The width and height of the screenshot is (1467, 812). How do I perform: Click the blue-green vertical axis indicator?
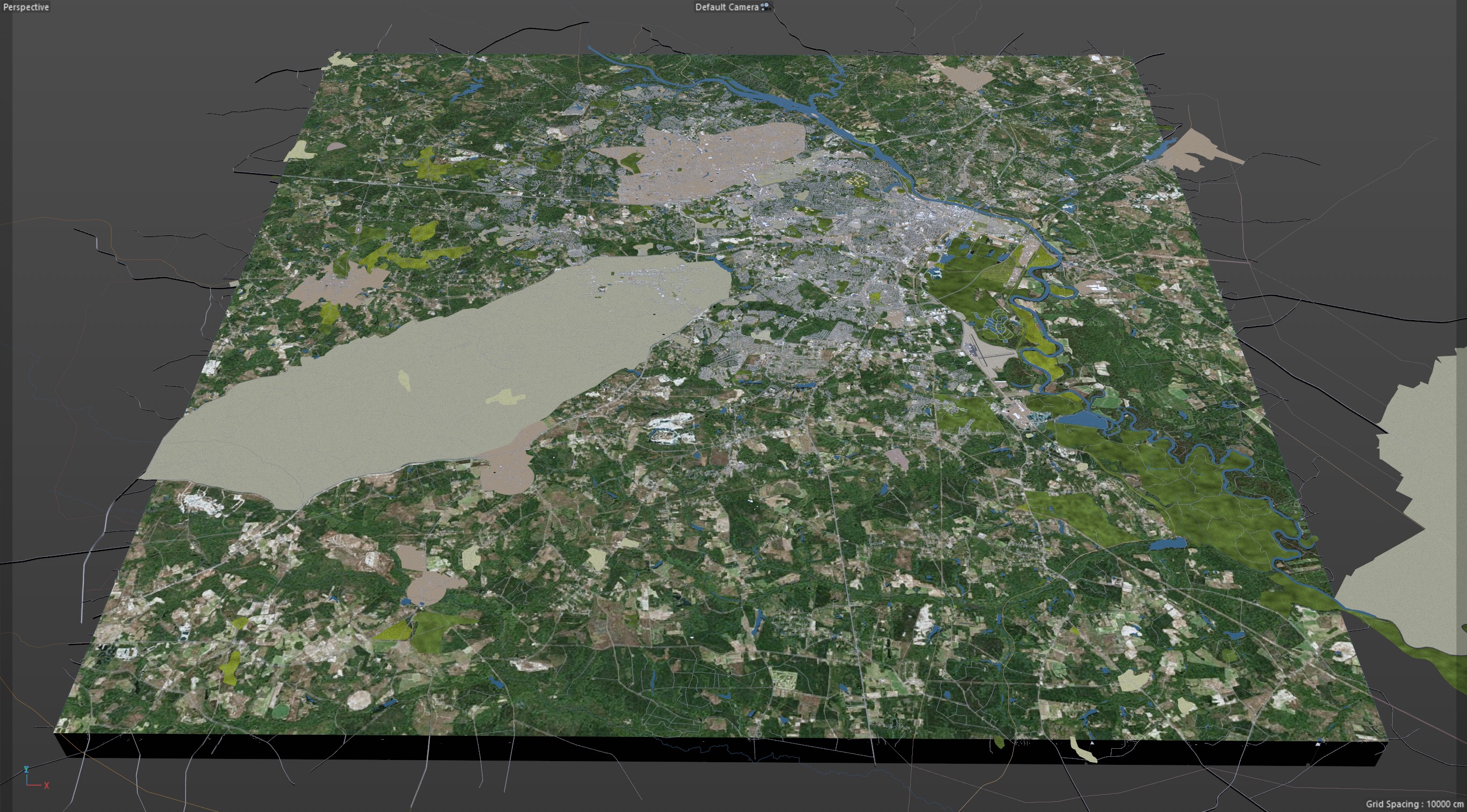pyautogui.click(x=26, y=770)
